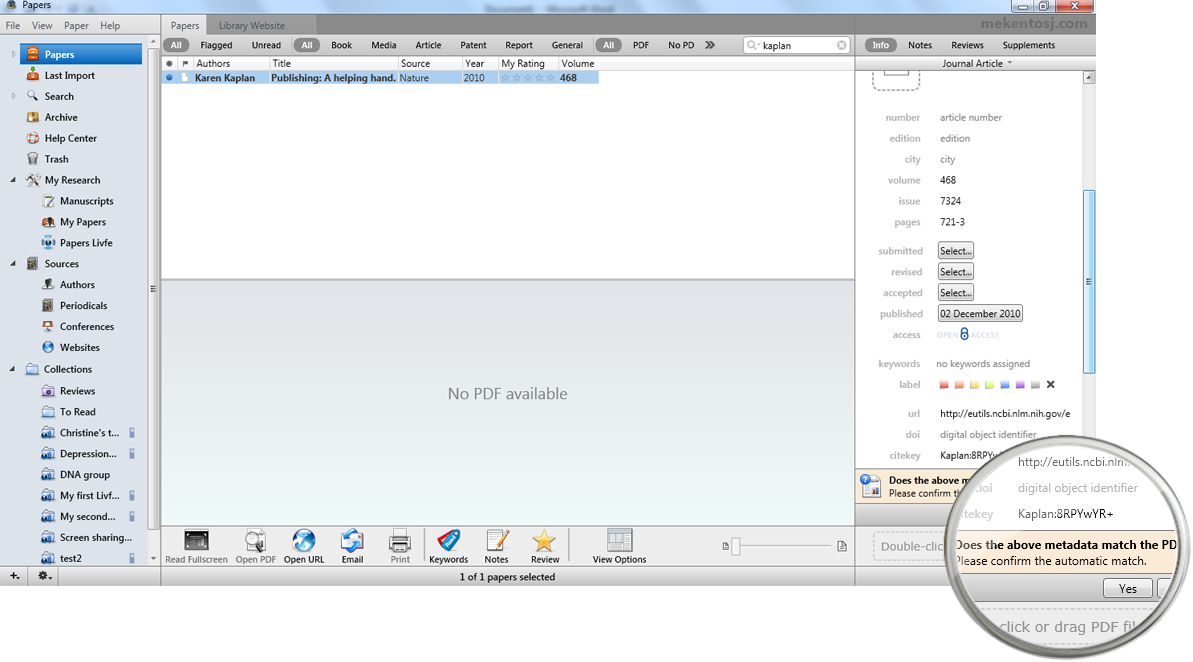Open URL with the globe icon

(x=304, y=546)
